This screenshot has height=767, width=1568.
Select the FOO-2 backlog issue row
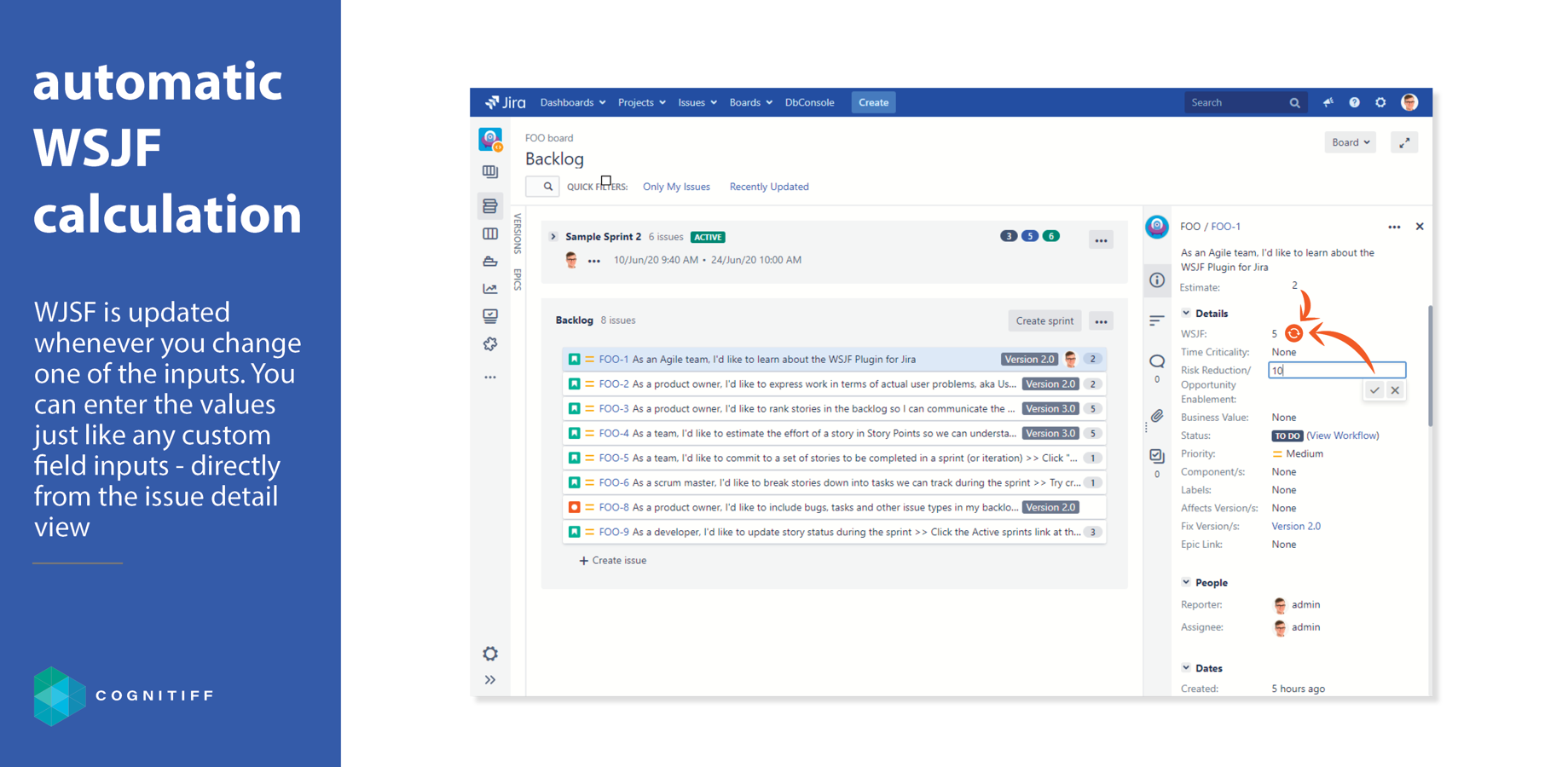(x=834, y=384)
